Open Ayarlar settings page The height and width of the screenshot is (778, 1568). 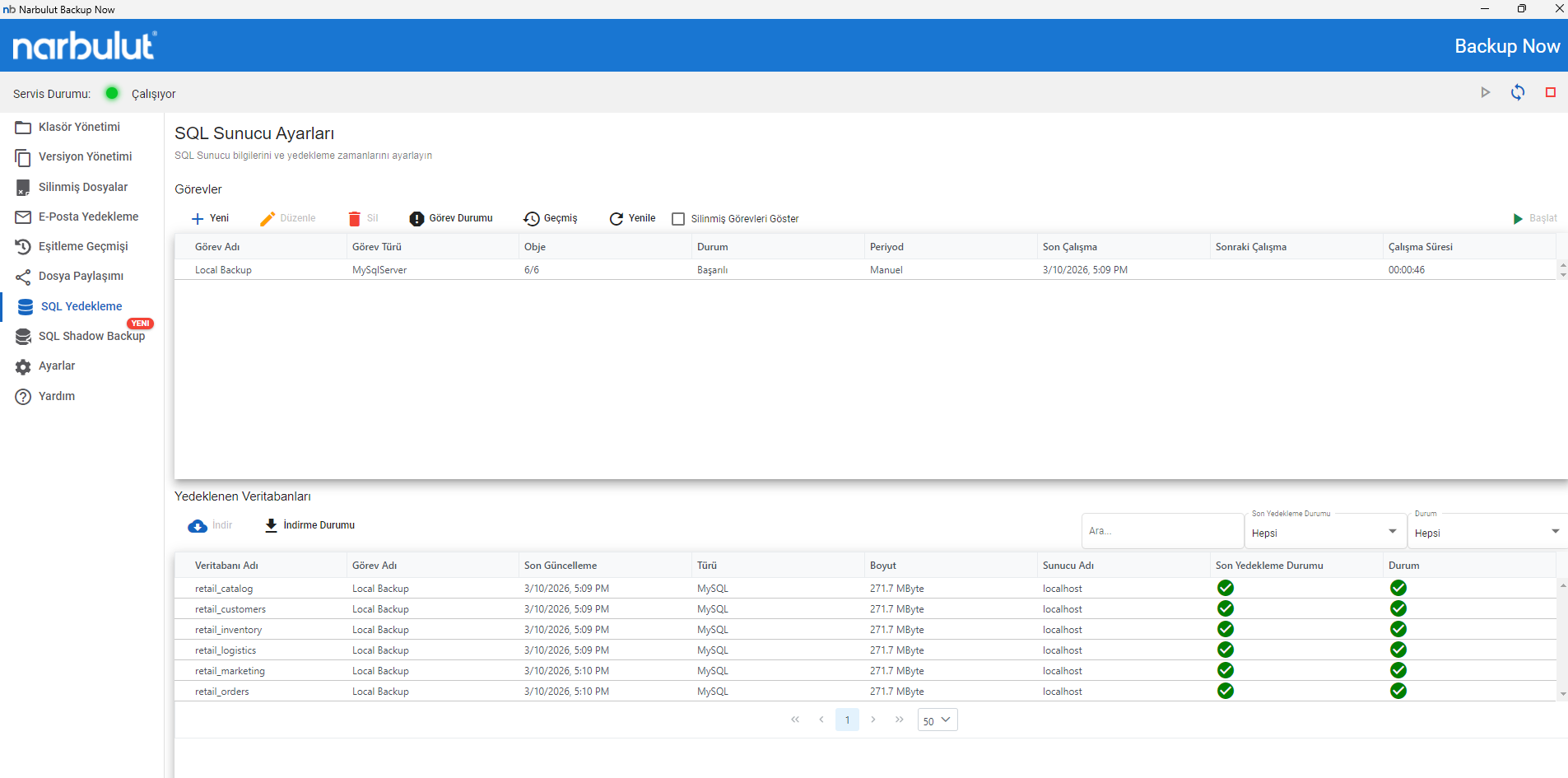pos(57,366)
